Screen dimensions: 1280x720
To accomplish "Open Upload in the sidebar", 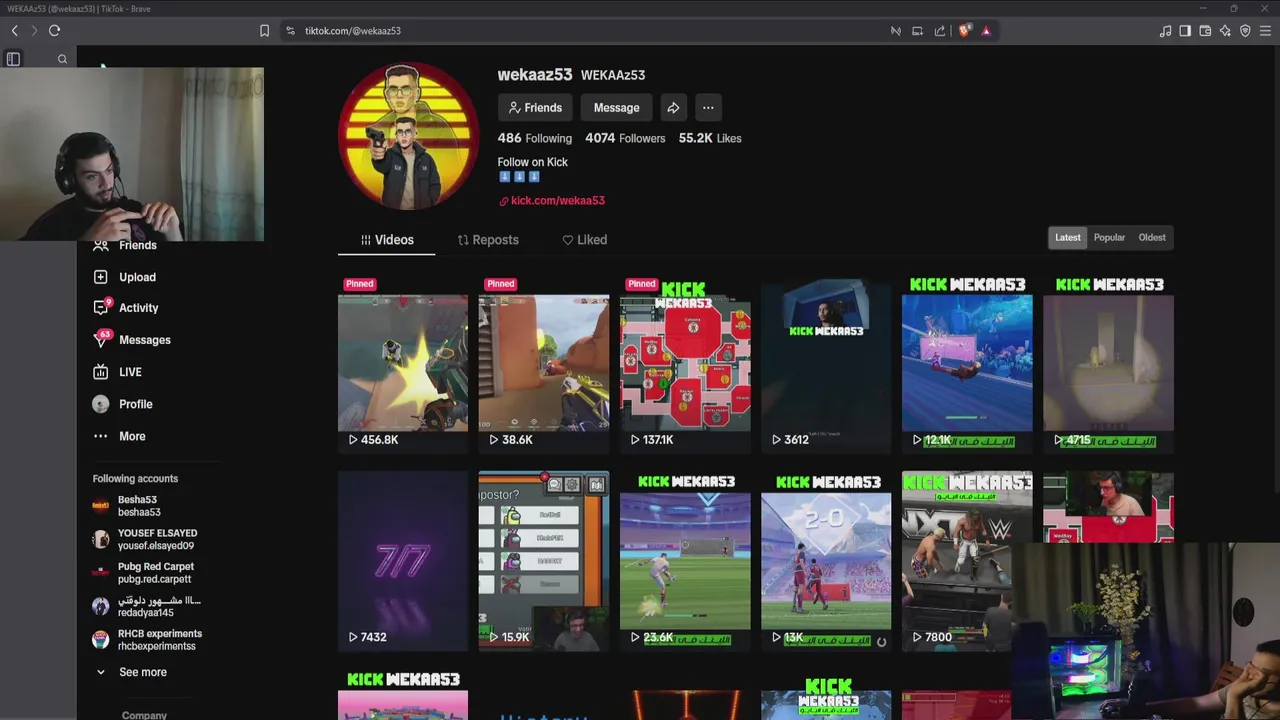I will pyautogui.click(x=137, y=277).
